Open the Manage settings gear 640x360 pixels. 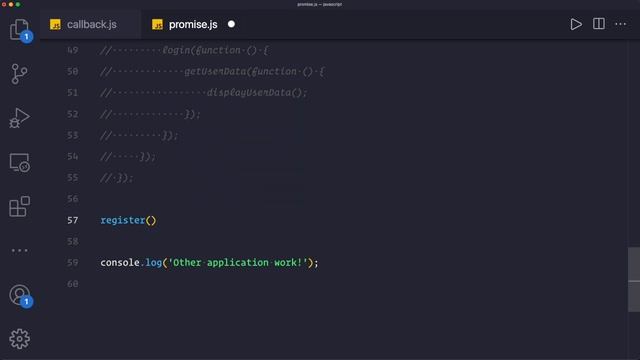pyautogui.click(x=20, y=339)
